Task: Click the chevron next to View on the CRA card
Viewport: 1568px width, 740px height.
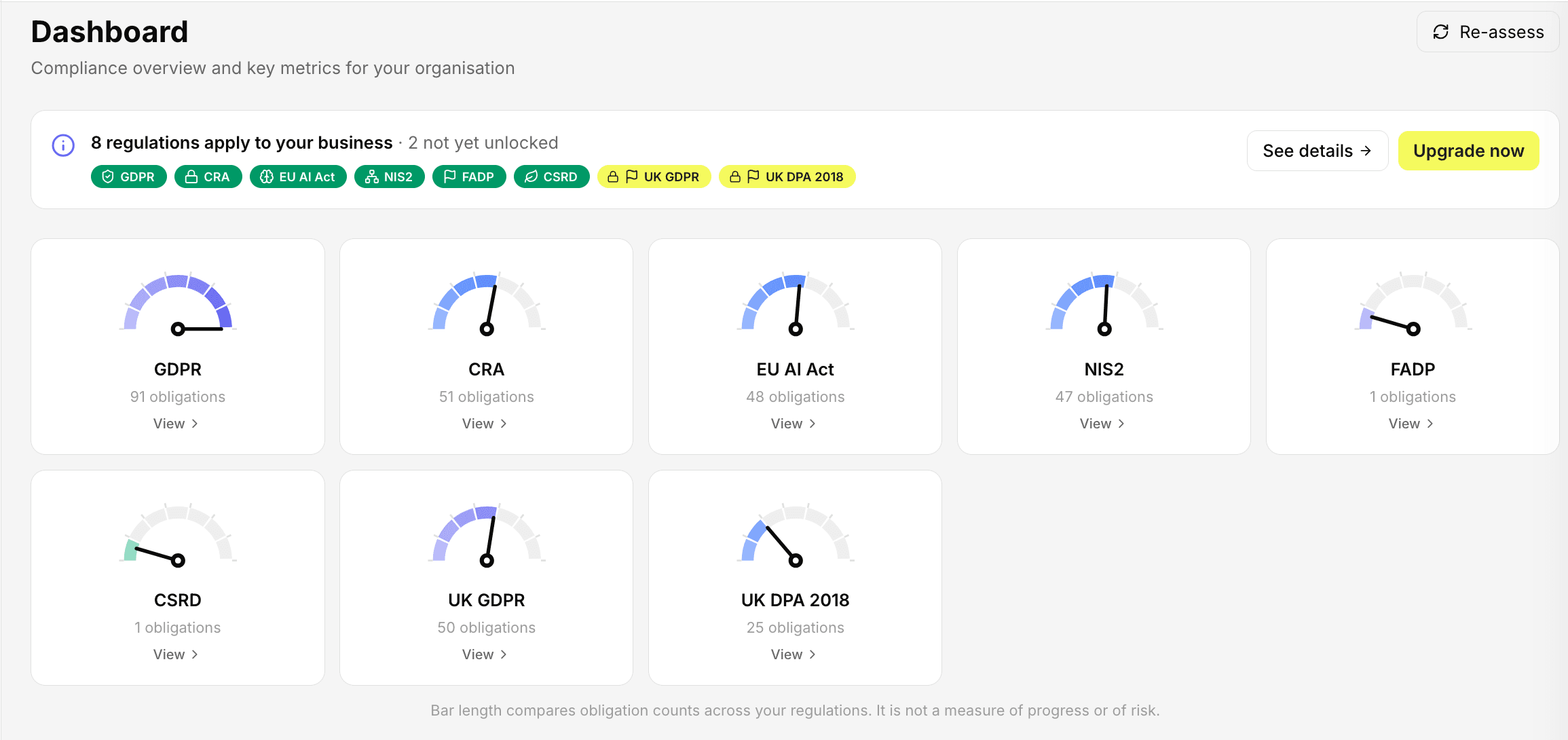Action: 504,424
